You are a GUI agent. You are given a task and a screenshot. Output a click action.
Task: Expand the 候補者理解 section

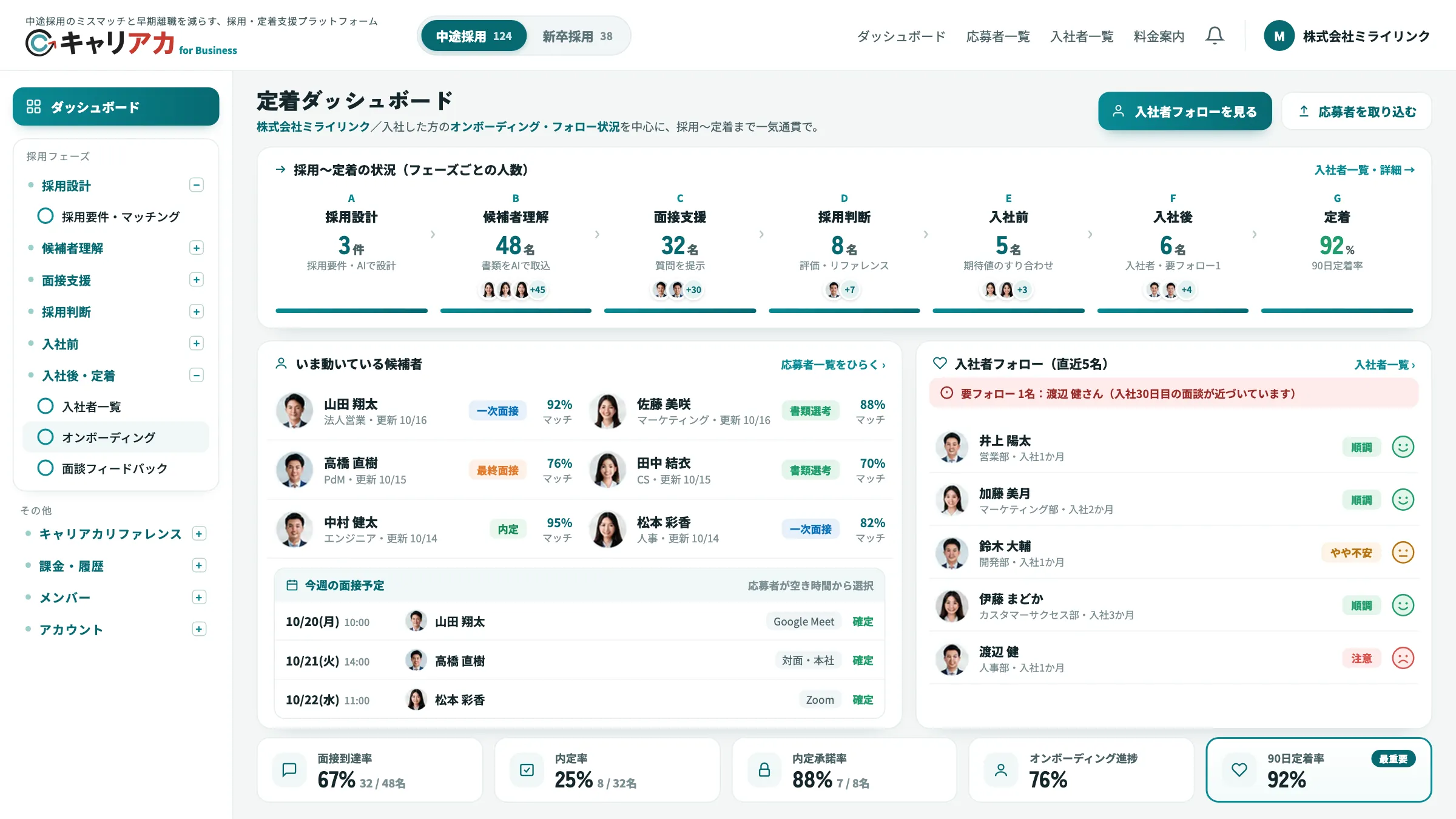[196, 248]
